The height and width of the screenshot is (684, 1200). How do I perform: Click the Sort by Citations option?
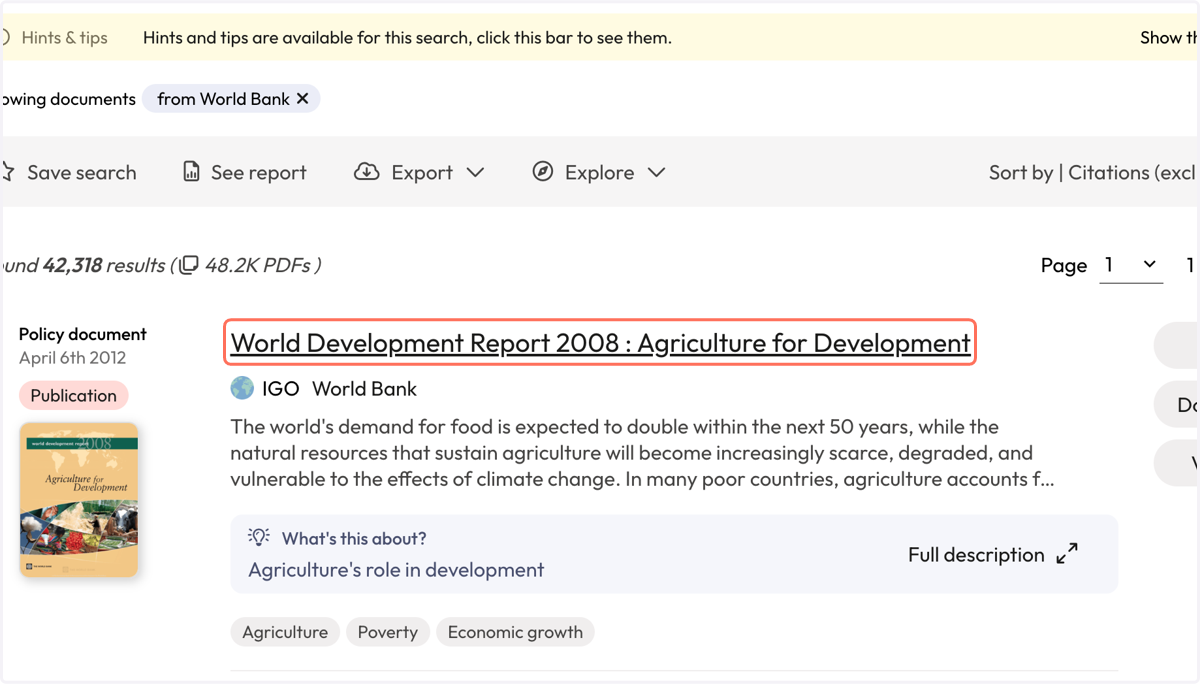tap(1094, 172)
